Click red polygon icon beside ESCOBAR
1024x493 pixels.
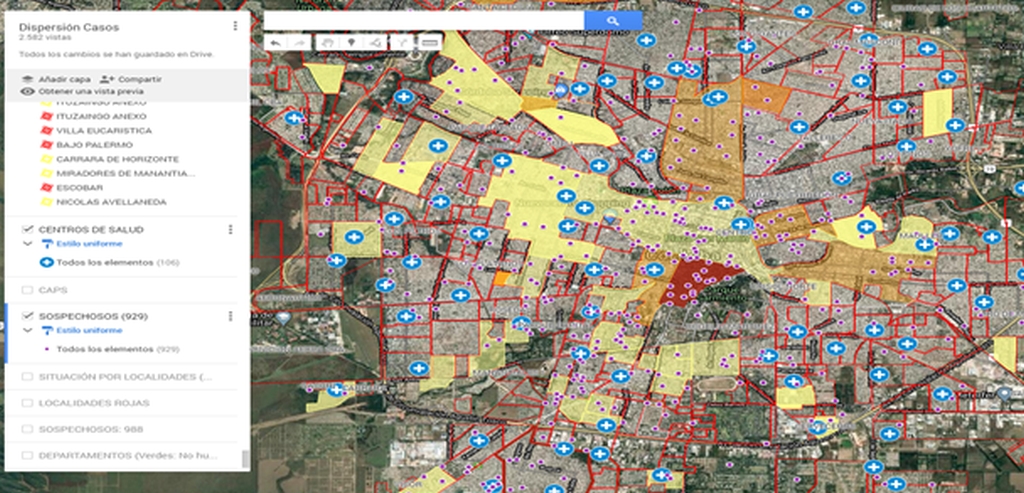(x=46, y=188)
